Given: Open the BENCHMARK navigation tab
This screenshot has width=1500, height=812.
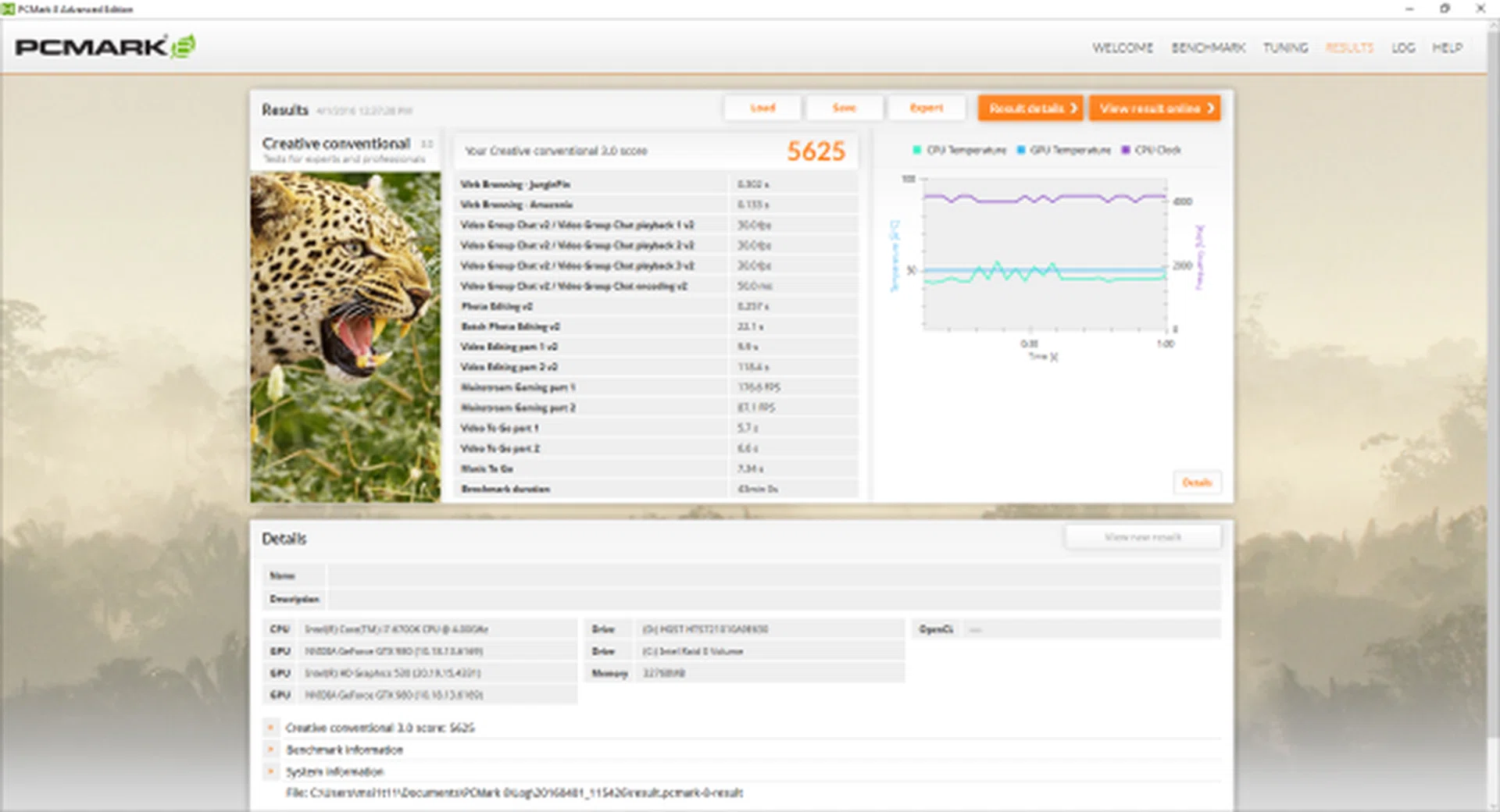Looking at the screenshot, I should [1208, 48].
